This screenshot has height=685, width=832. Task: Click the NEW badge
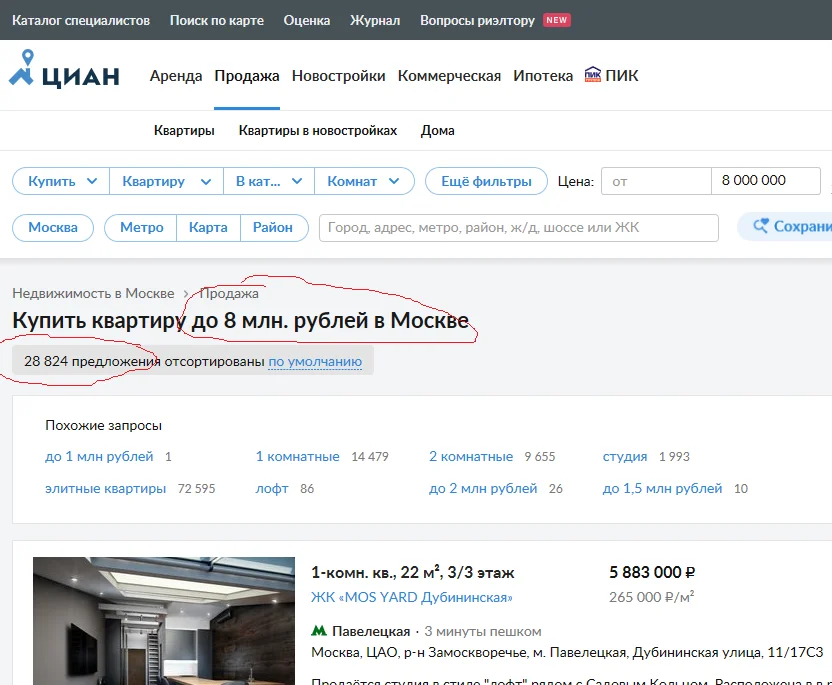[x=557, y=20]
